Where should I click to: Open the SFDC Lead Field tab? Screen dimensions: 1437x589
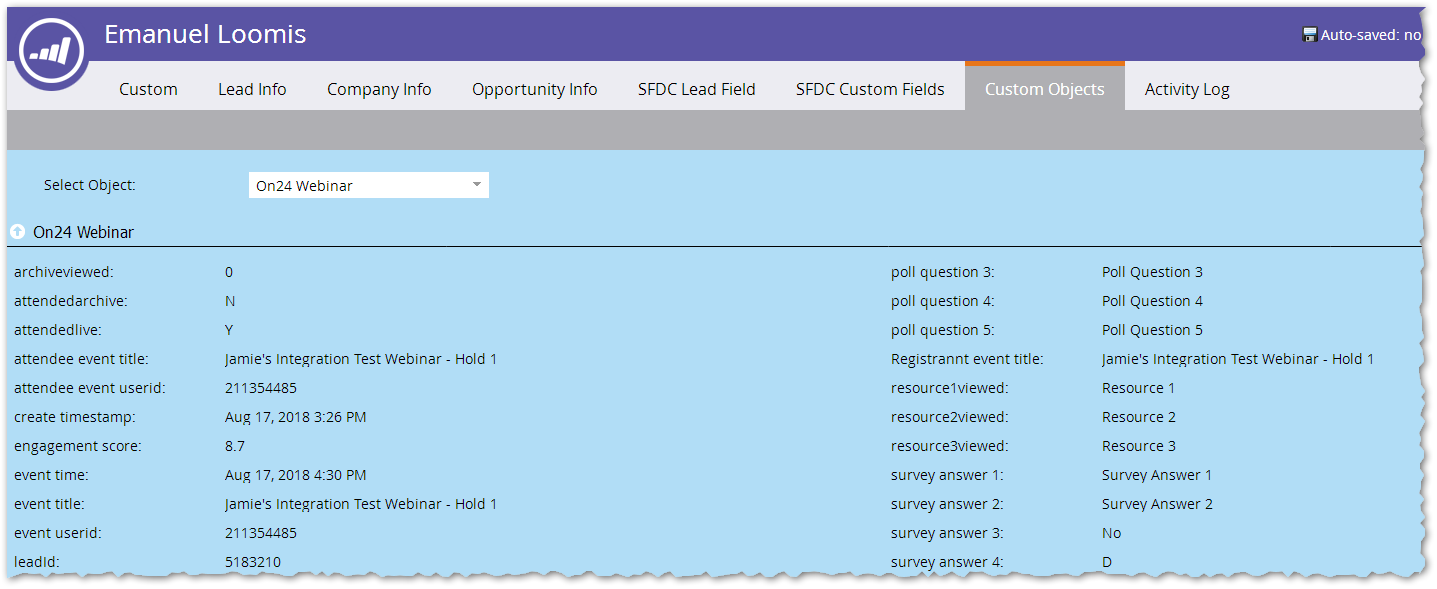point(697,89)
